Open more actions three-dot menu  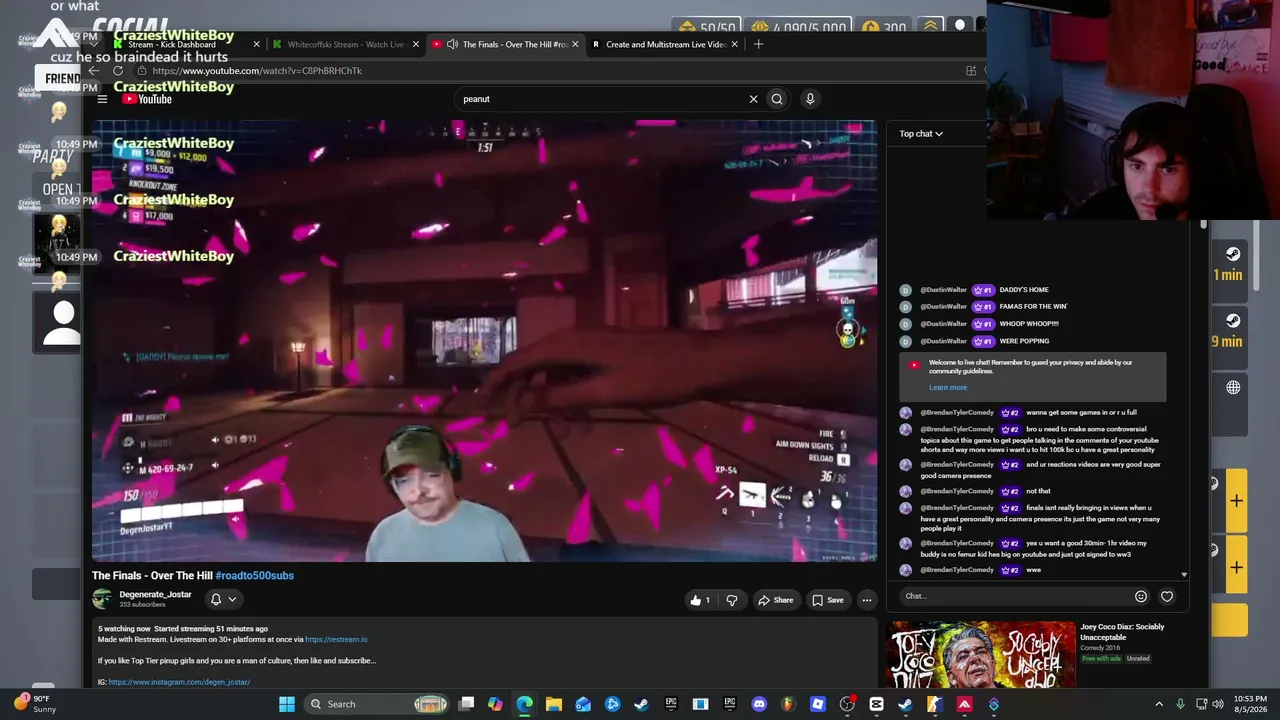click(x=867, y=600)
